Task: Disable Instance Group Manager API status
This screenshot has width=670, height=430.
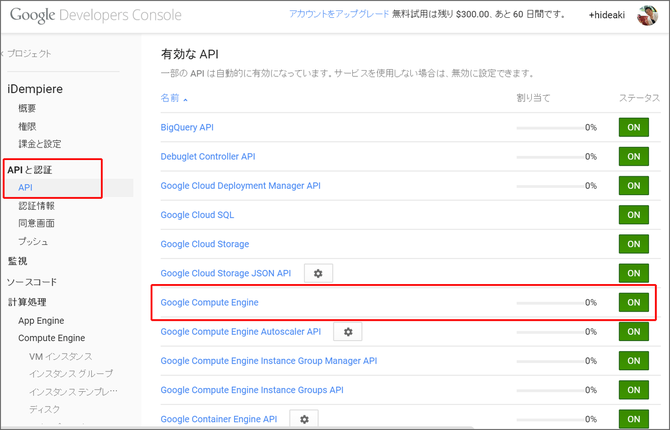Action: pyautogui.click(x=634, y=360)
